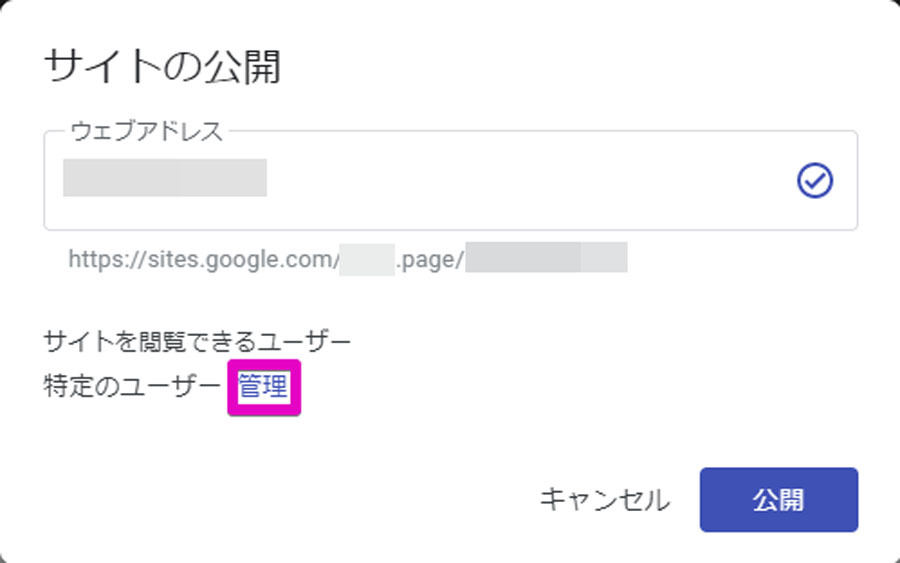Publish the site with 公開 button
Image resolution: width=900 pixels, height=563 pixels.
tap(778, 500)
